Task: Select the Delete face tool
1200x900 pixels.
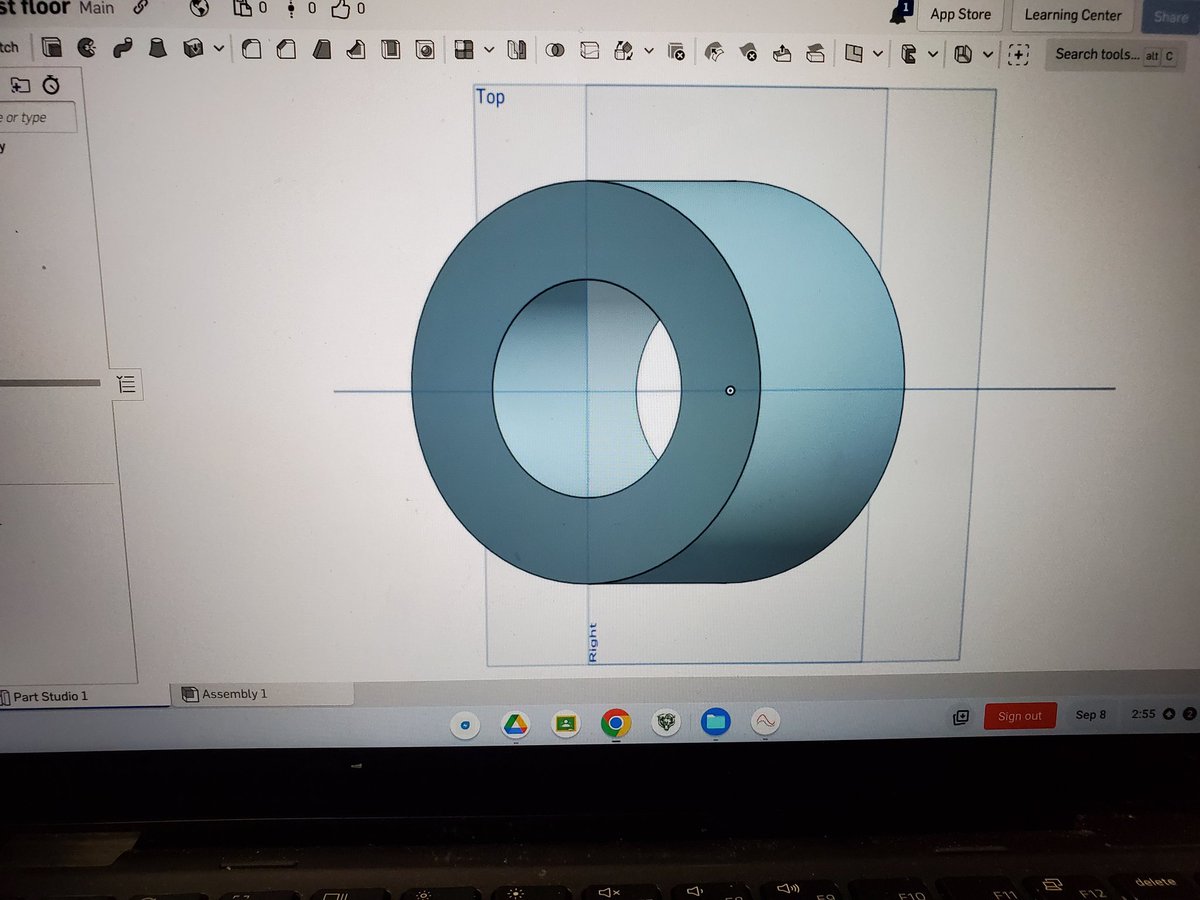Action: [747, 52]
